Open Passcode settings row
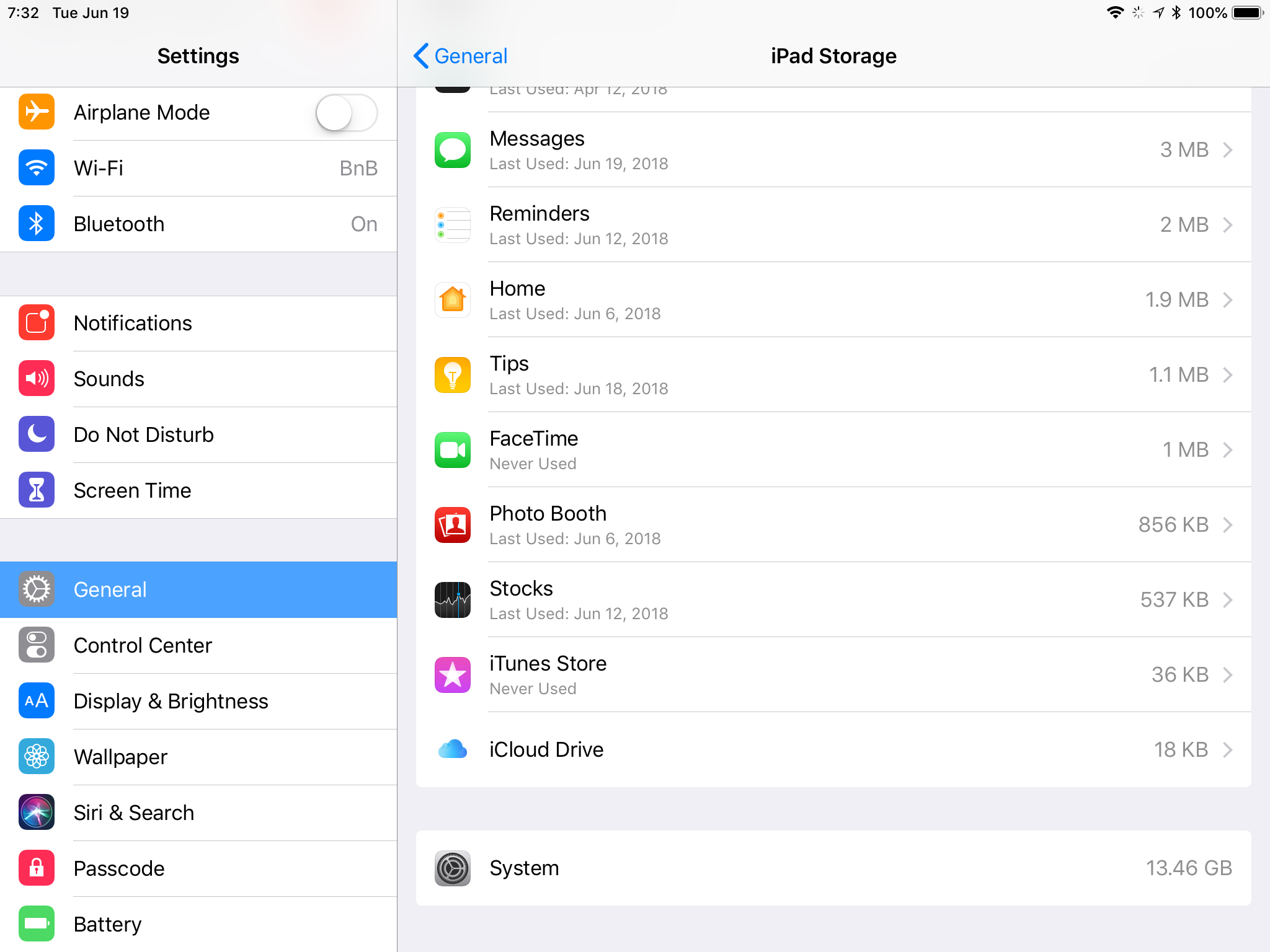The image size is (1270, 952). click(x=198, y=868)
